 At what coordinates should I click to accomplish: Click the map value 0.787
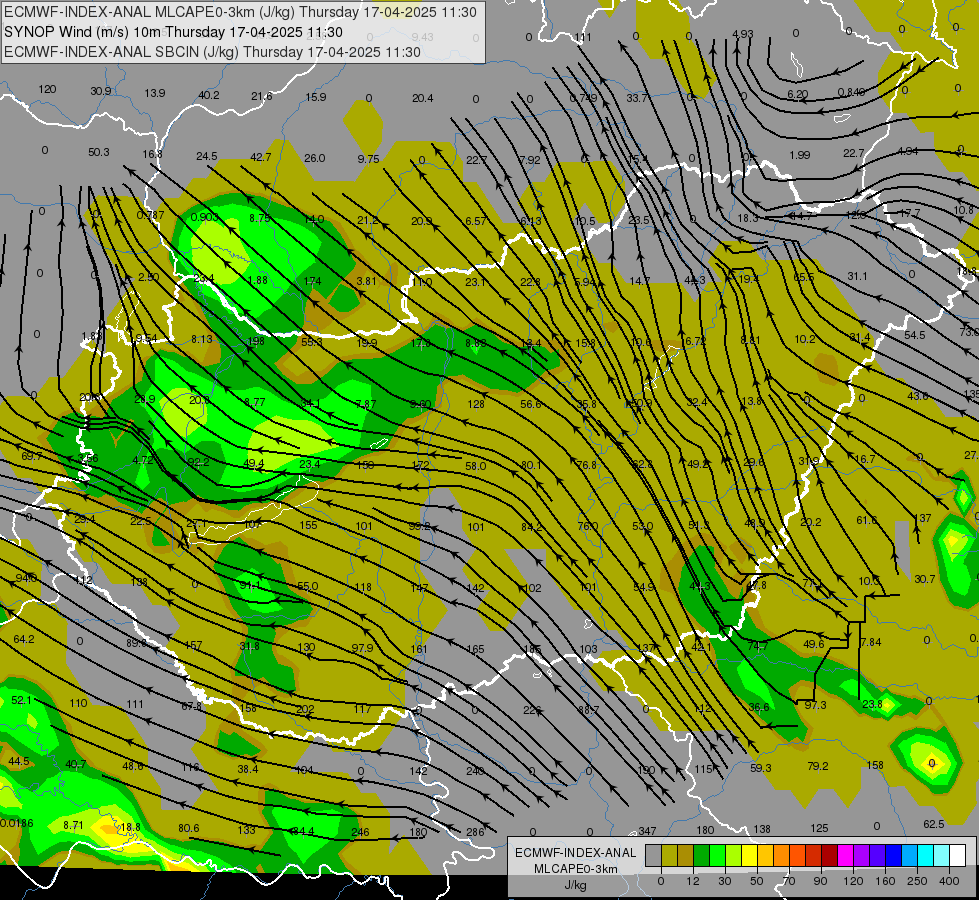tap(150, 215)
